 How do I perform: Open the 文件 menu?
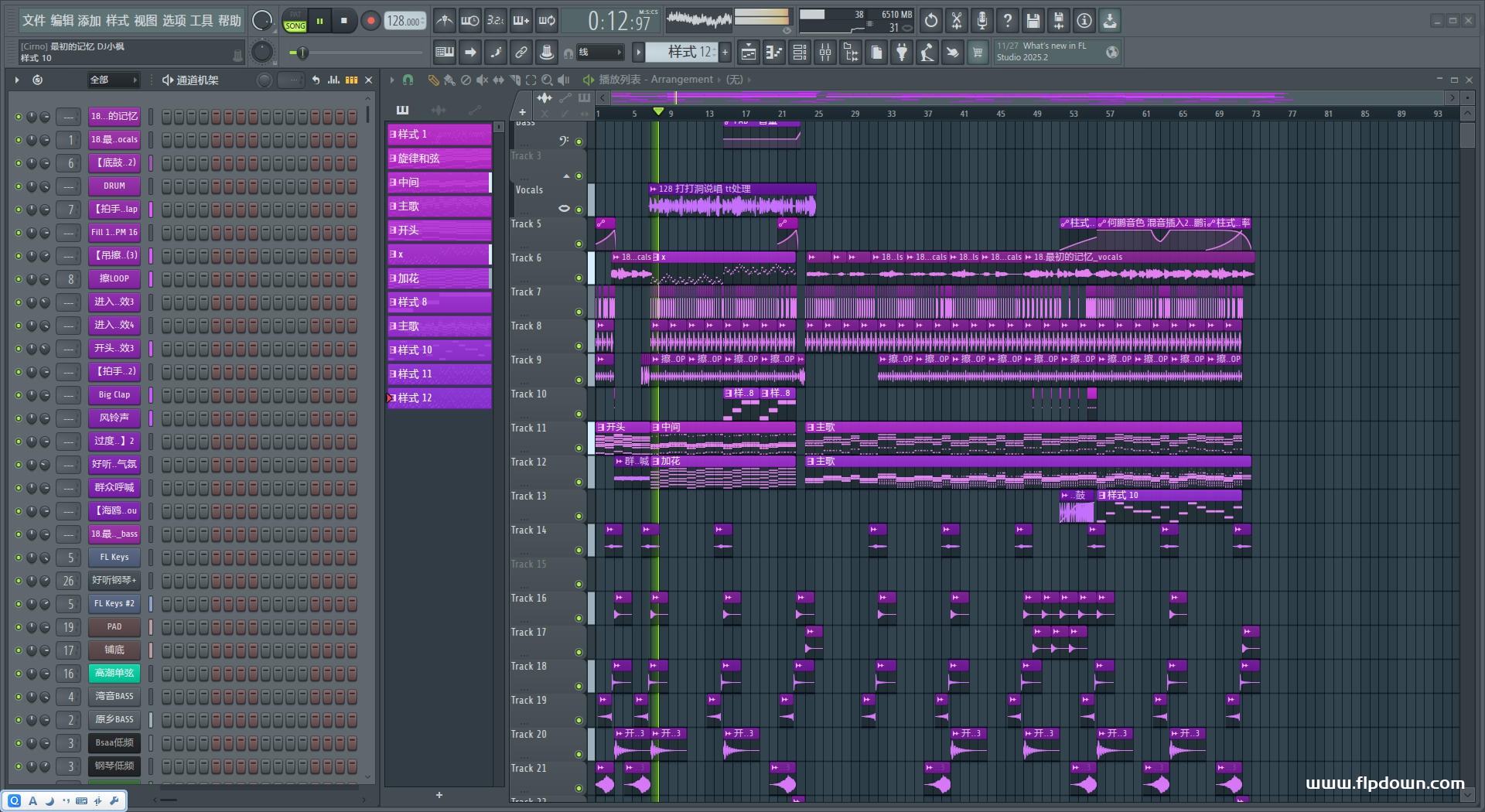click(34, 21)
